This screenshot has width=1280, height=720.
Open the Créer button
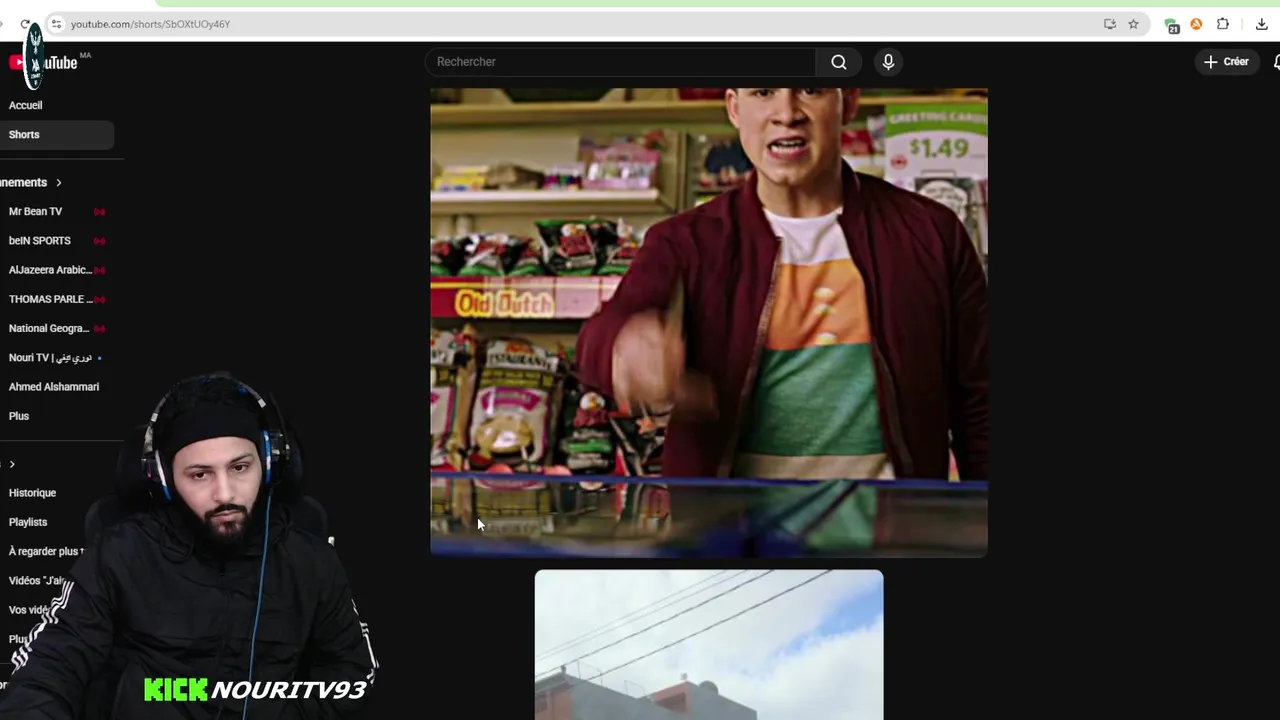[x=1226, y=62]
